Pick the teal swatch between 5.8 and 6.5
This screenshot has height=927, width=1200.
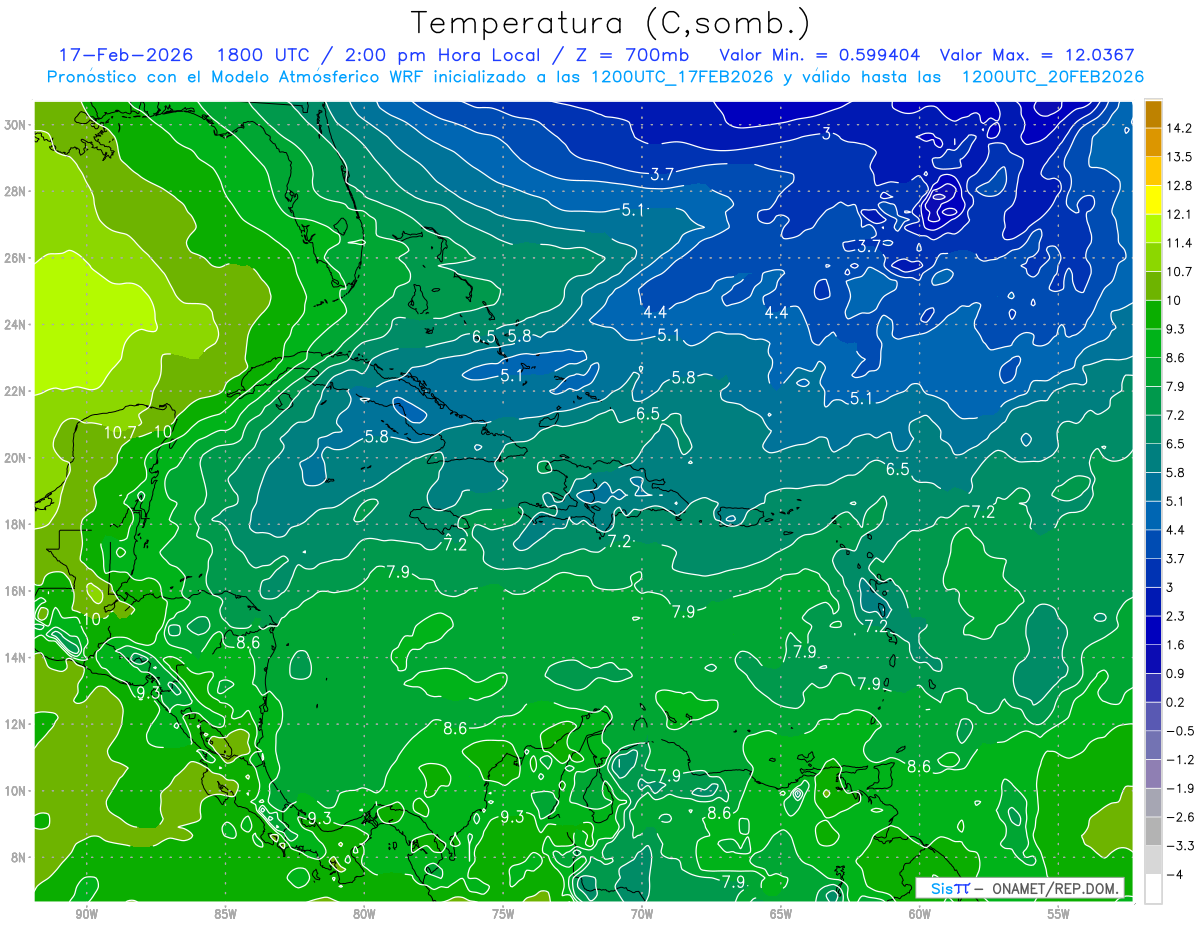pyautogui.click(x=1153, y=458)
